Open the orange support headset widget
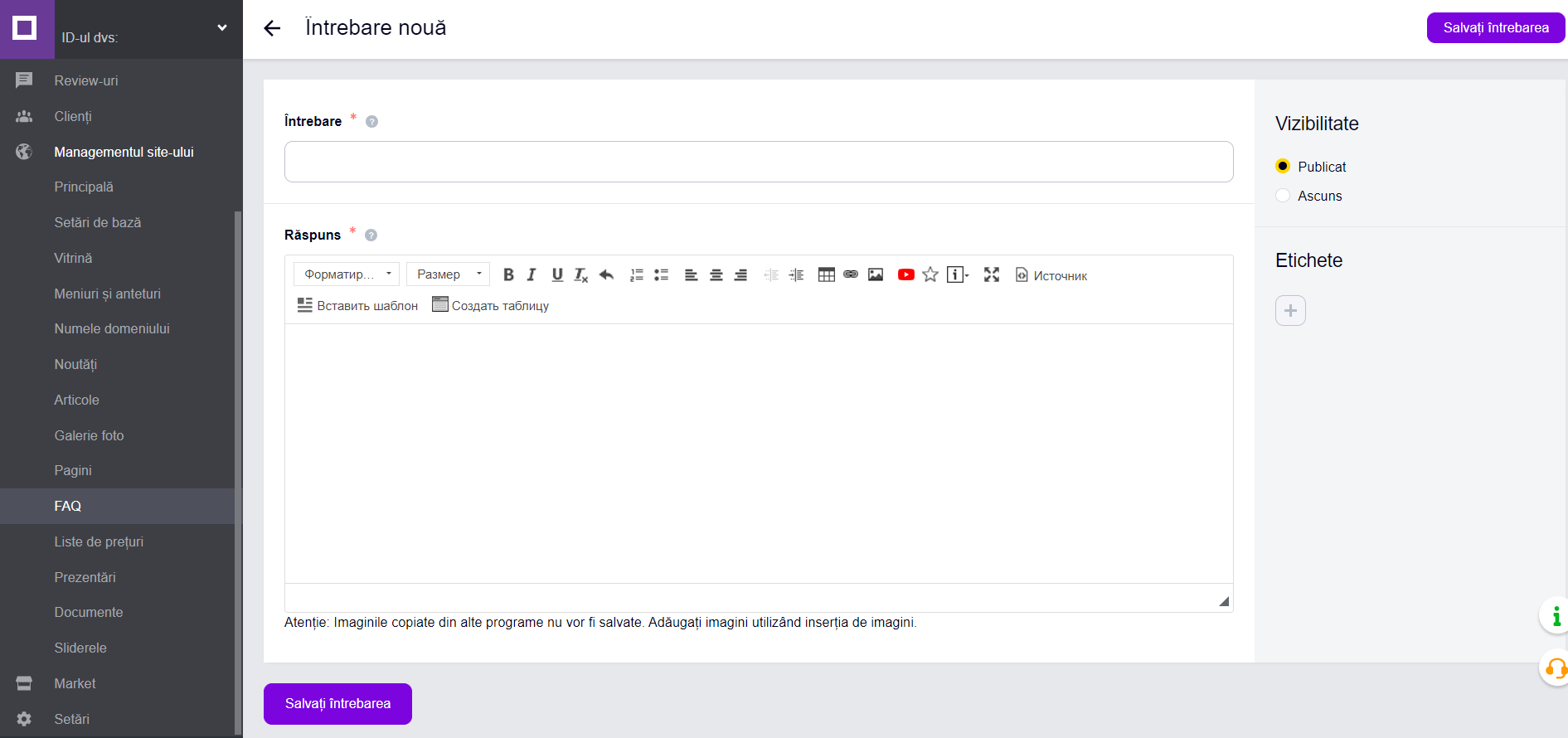The width and height of the screenshot is (1568, 738). (1555, 668)
